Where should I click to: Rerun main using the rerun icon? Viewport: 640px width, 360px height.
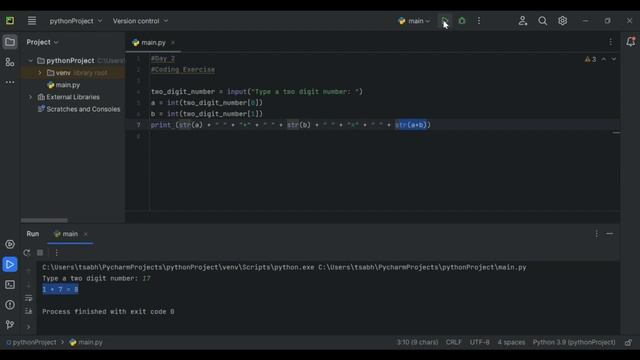coord(27,253)
